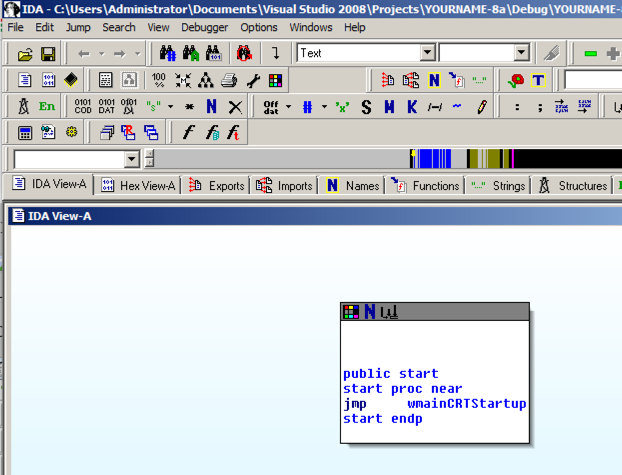The image size is (622, 475).
Task: Open the File menu
Action: click(x=15, y=27)
